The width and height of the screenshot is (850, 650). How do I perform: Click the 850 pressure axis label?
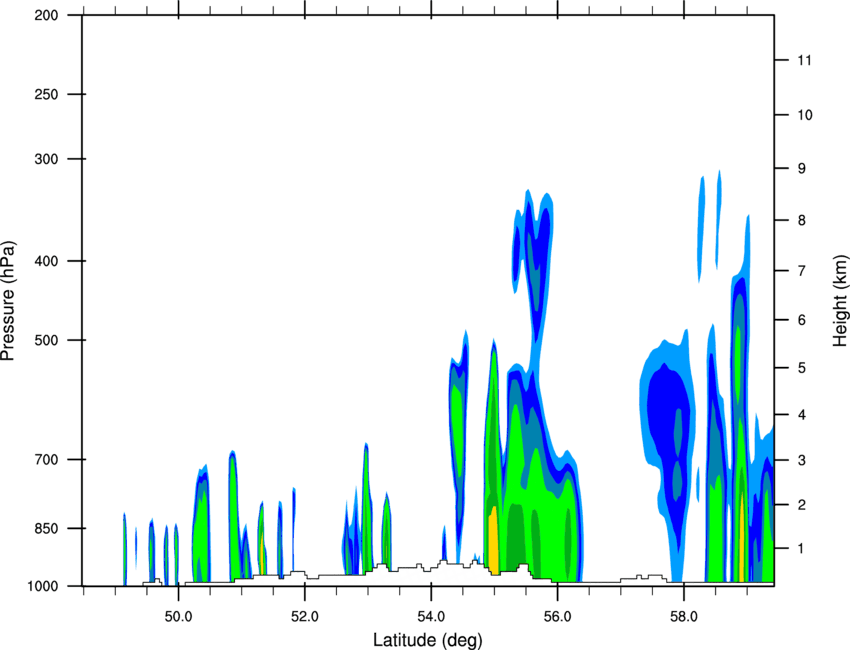click(46, 528)
